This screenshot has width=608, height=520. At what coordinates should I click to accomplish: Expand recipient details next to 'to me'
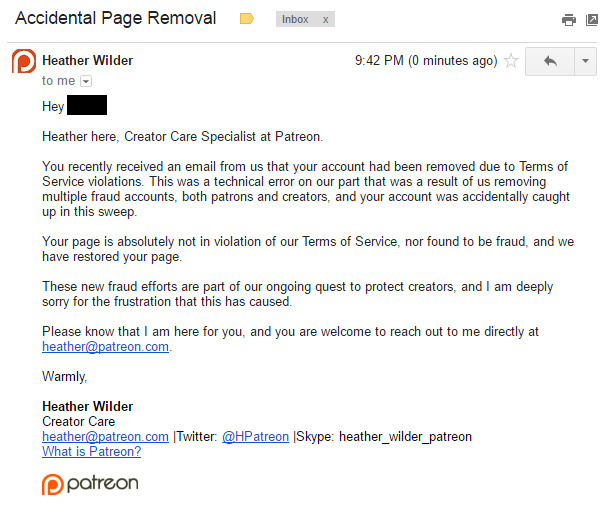point(86,81)
